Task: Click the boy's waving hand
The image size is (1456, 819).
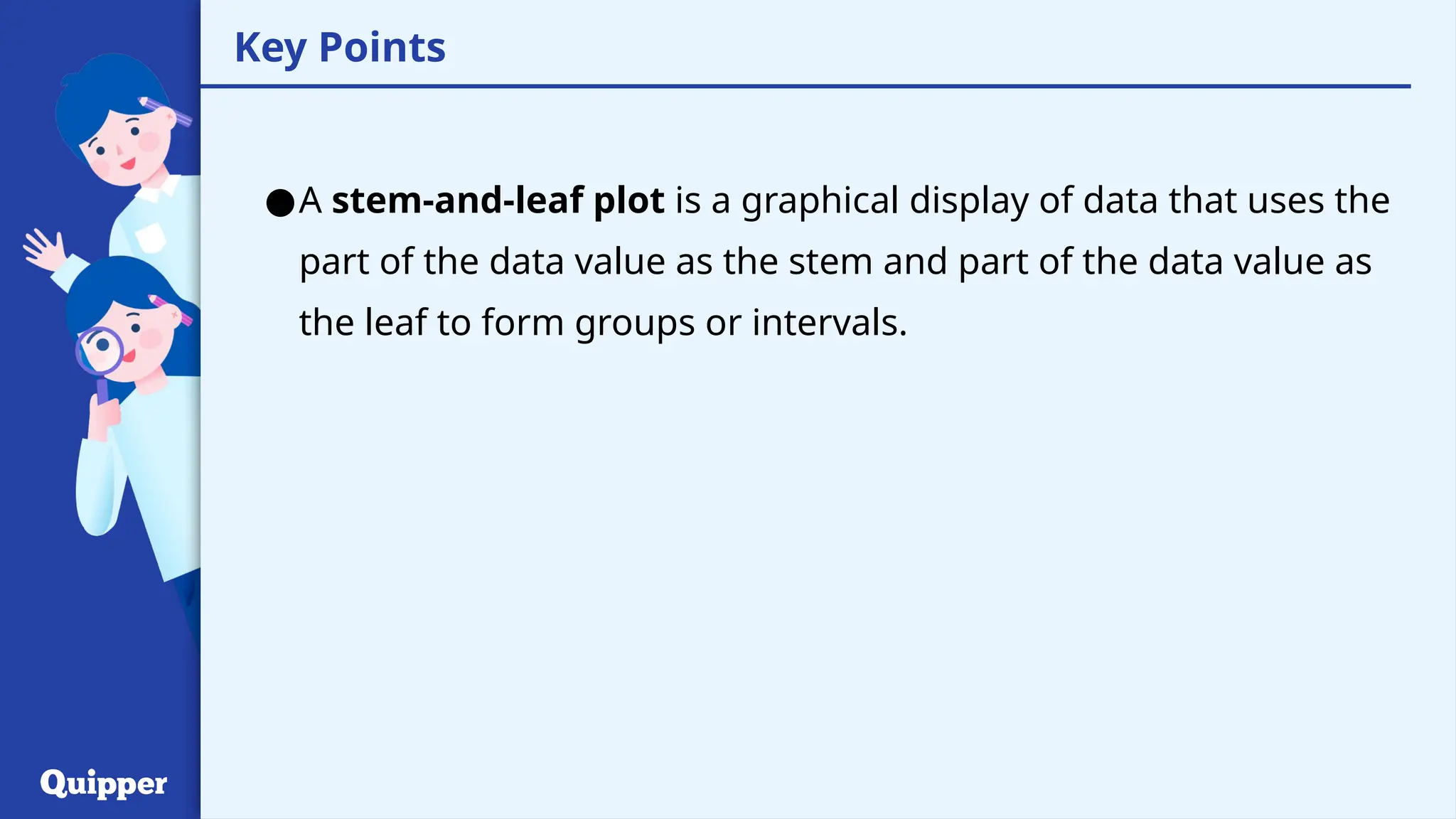Action: pyautogui.click(x=43, y=250)
